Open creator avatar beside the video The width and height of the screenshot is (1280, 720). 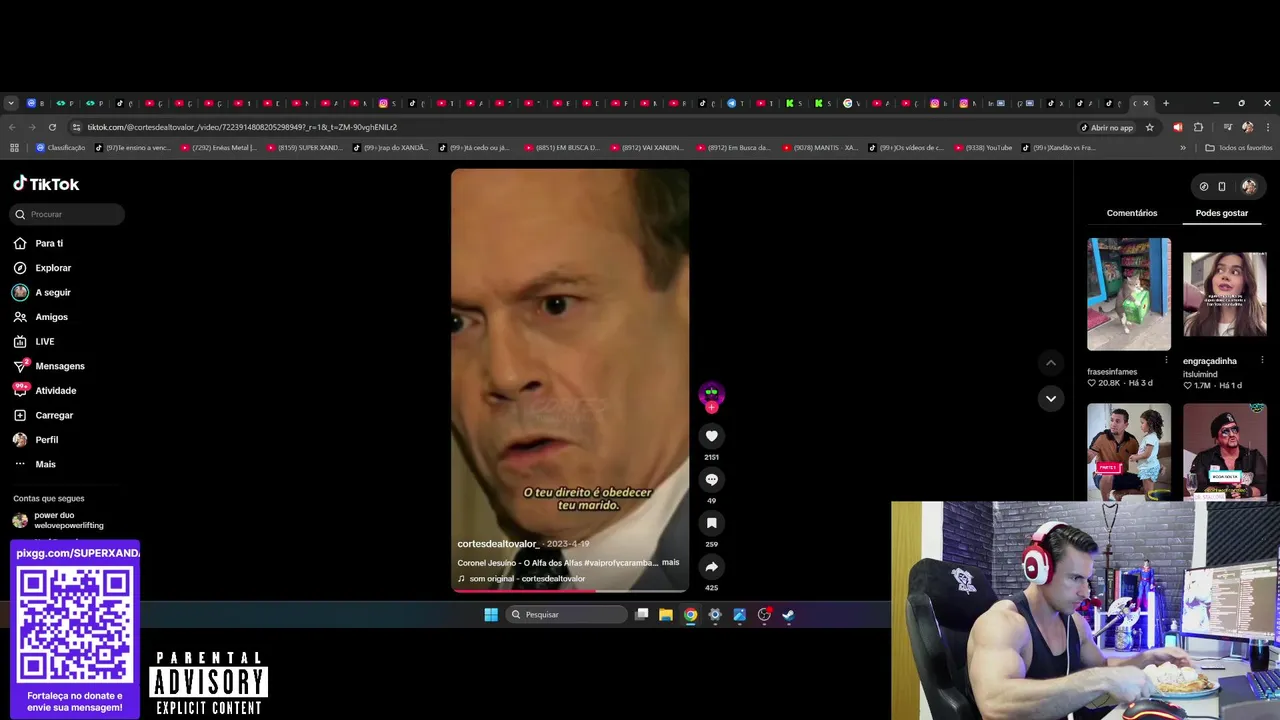pos(711,394)
